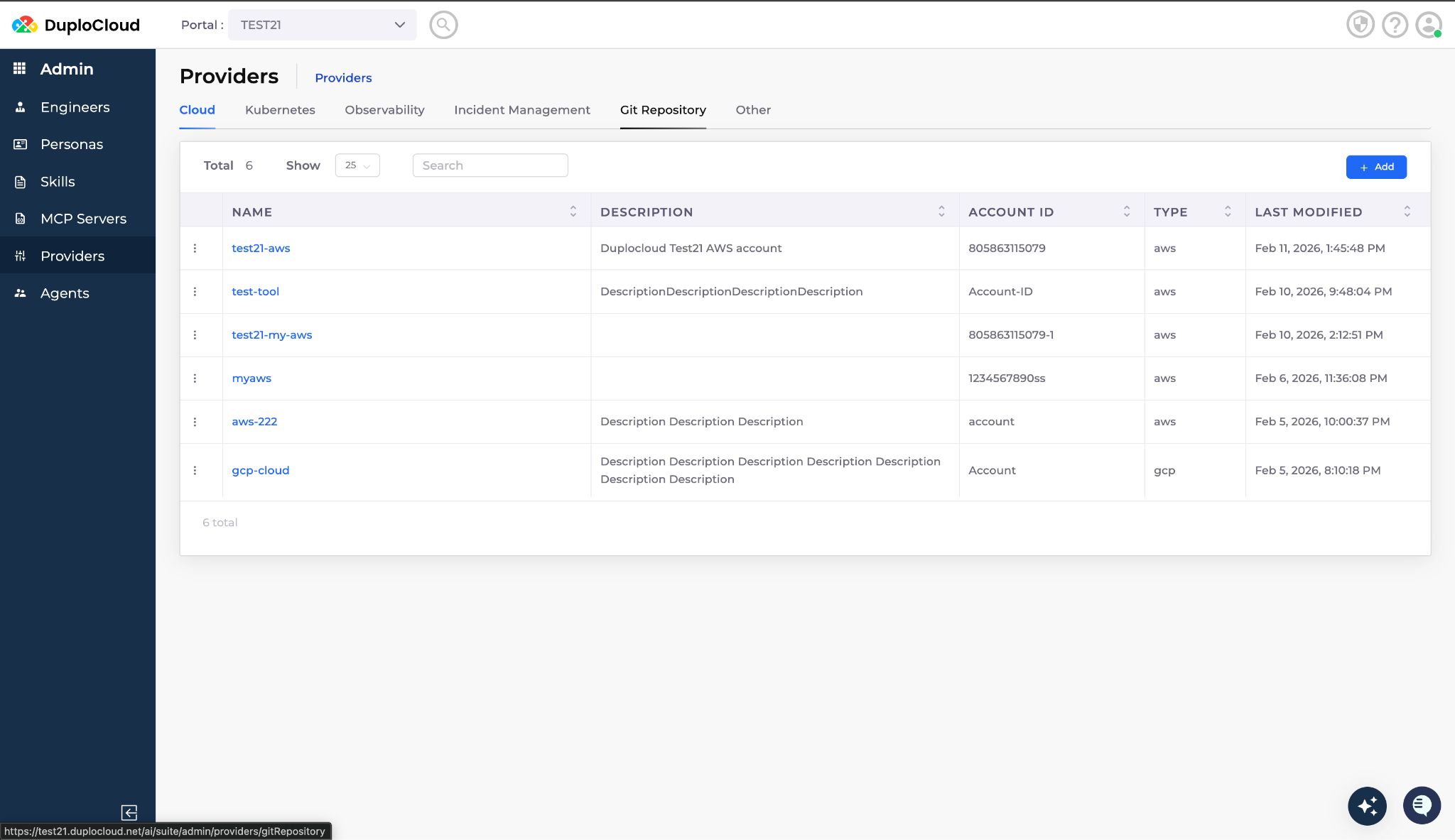The height and width of the screenshot is (840, 1455).
Task: Open the test21-my-aws provider link
Action: coord(271,335)
